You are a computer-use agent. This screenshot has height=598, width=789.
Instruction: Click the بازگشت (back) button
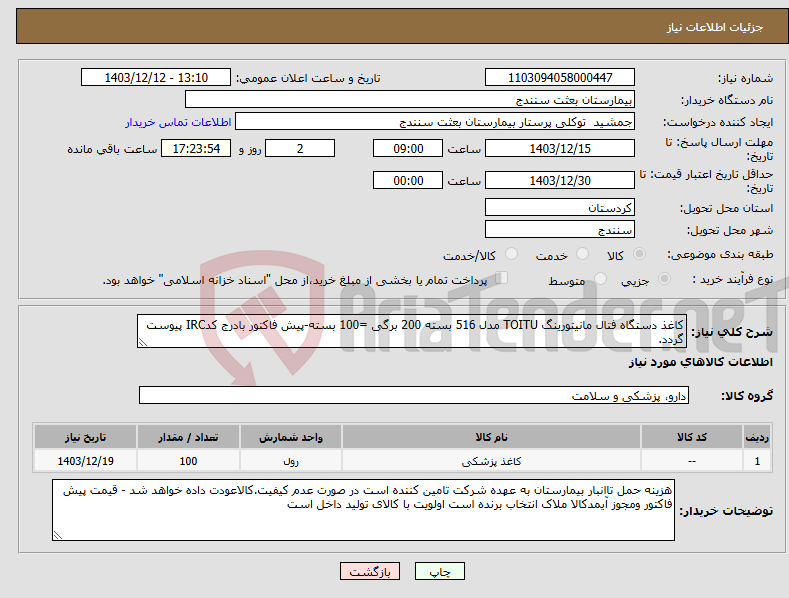(370, 571)
